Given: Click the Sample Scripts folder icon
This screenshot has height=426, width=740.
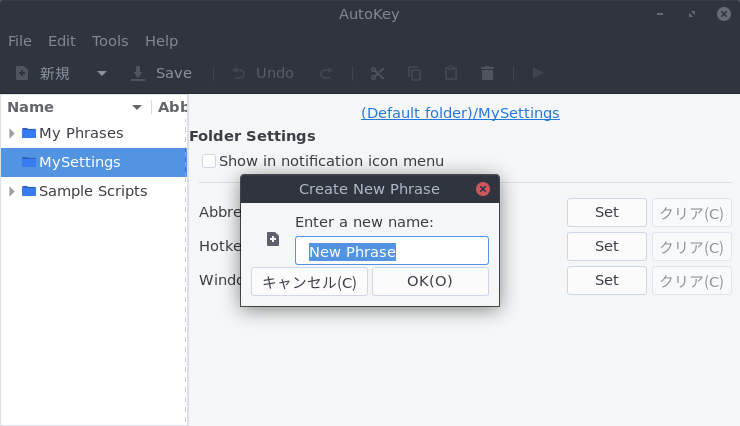Looking at the screenshot, I should point(29,191).
